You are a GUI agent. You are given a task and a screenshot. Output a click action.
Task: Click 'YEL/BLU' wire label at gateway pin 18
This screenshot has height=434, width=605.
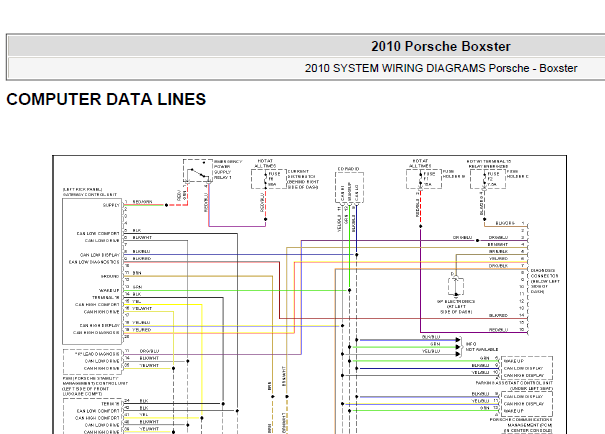tap(142, 322)
